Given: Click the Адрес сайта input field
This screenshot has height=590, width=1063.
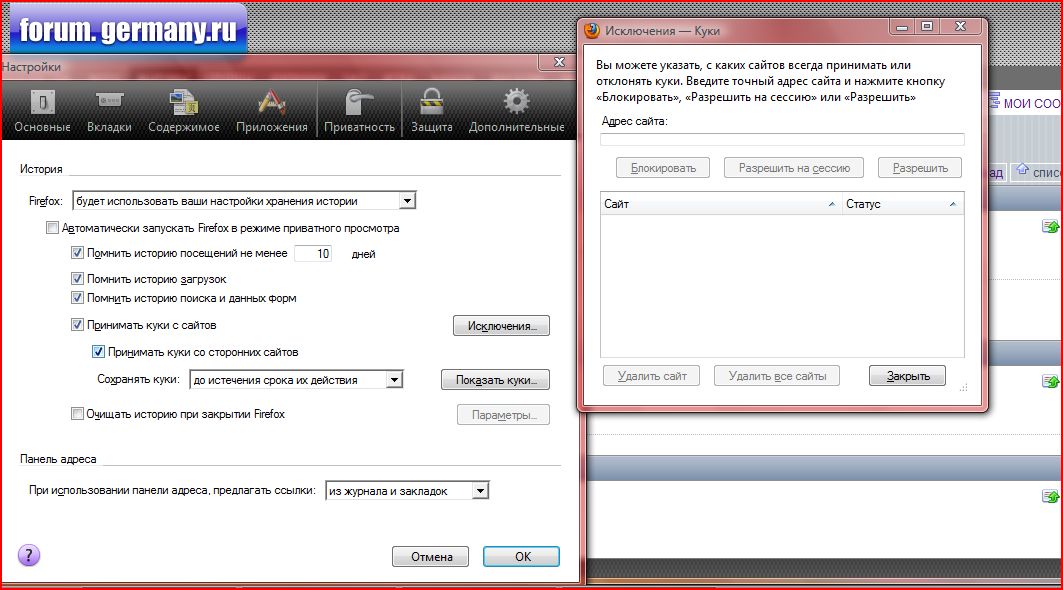Looking at the screenshot, I should (781, 140).
